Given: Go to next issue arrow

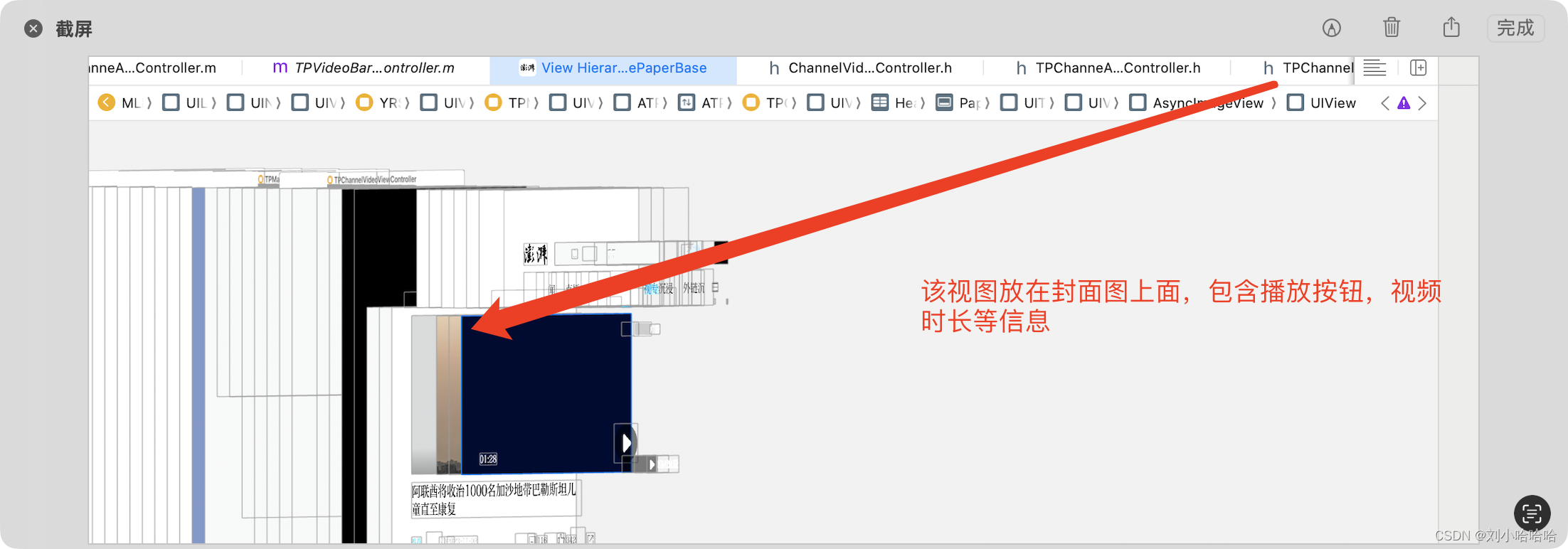Looking at the screenshot, I should tap(1422, 103).
